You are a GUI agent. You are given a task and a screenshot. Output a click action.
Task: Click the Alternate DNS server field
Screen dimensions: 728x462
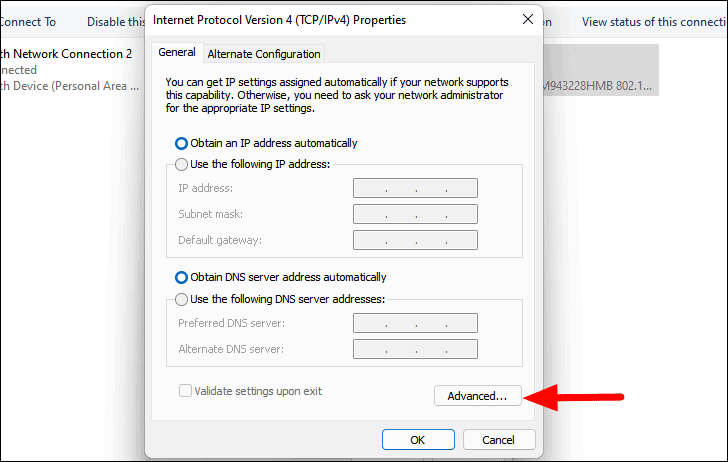(415, 349)
